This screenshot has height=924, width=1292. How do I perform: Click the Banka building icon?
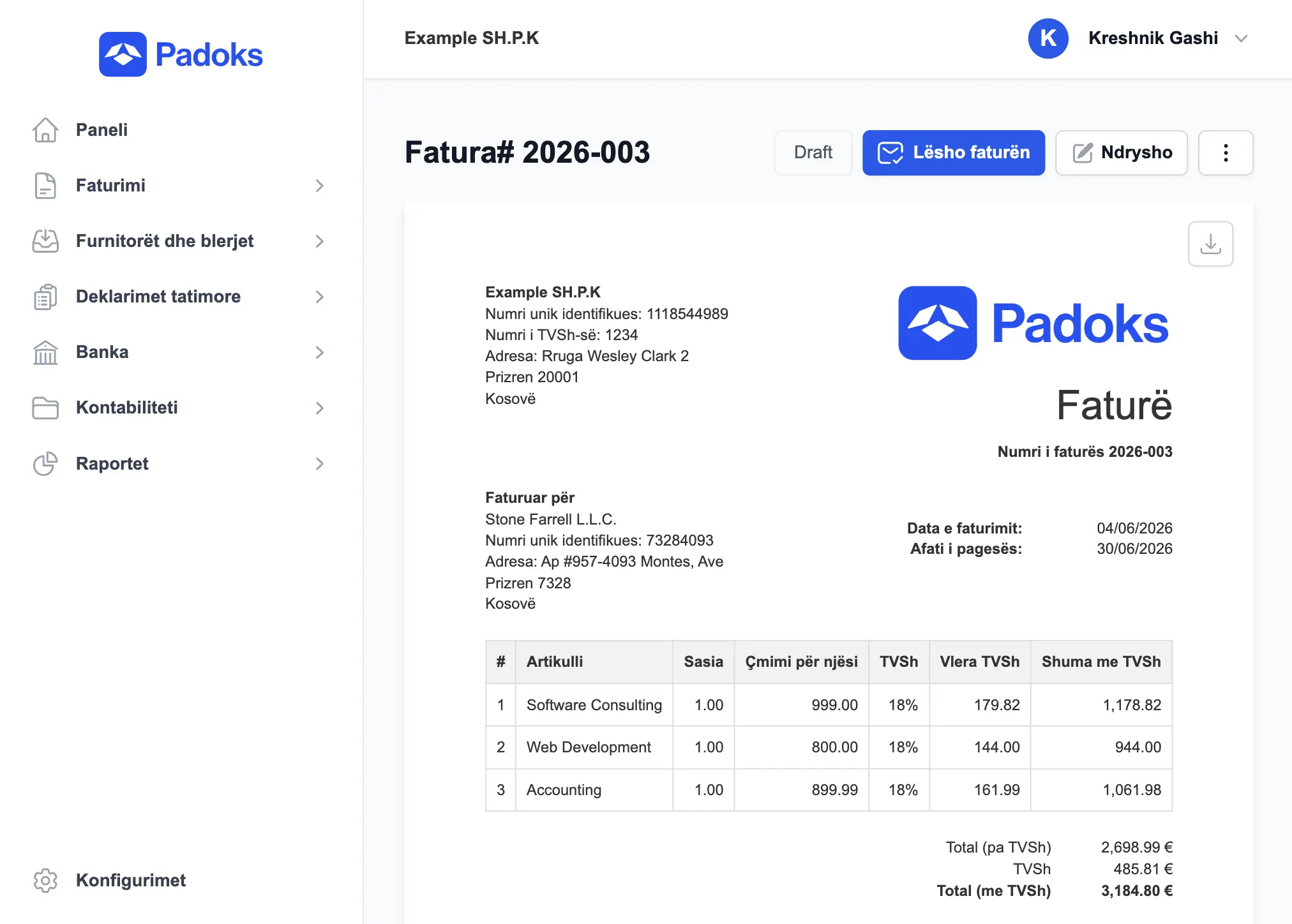(x=45, y=352)
